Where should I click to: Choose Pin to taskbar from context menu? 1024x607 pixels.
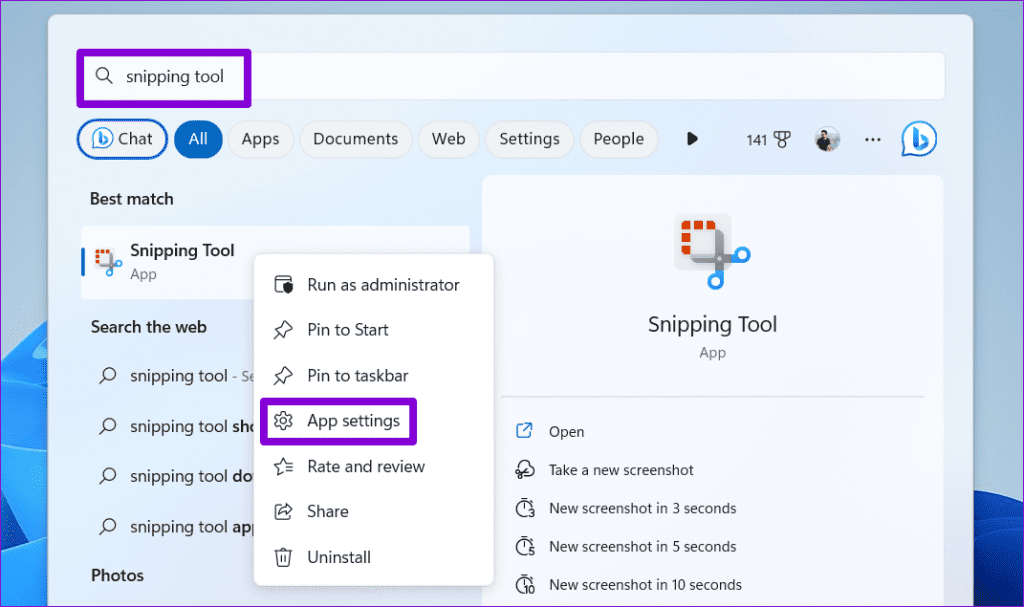pos(374,376)
